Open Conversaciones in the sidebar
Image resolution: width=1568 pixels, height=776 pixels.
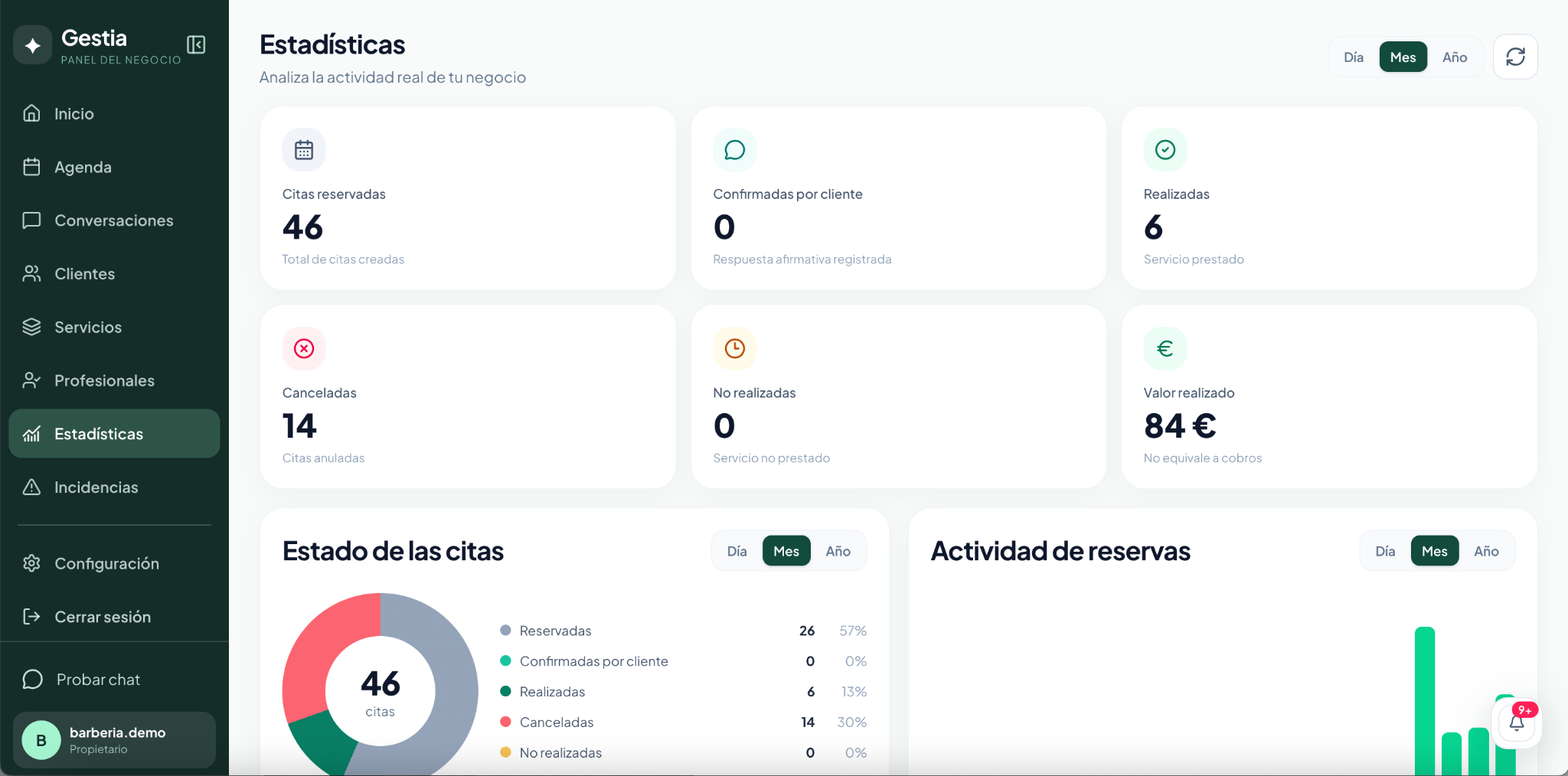pos(114,220)
